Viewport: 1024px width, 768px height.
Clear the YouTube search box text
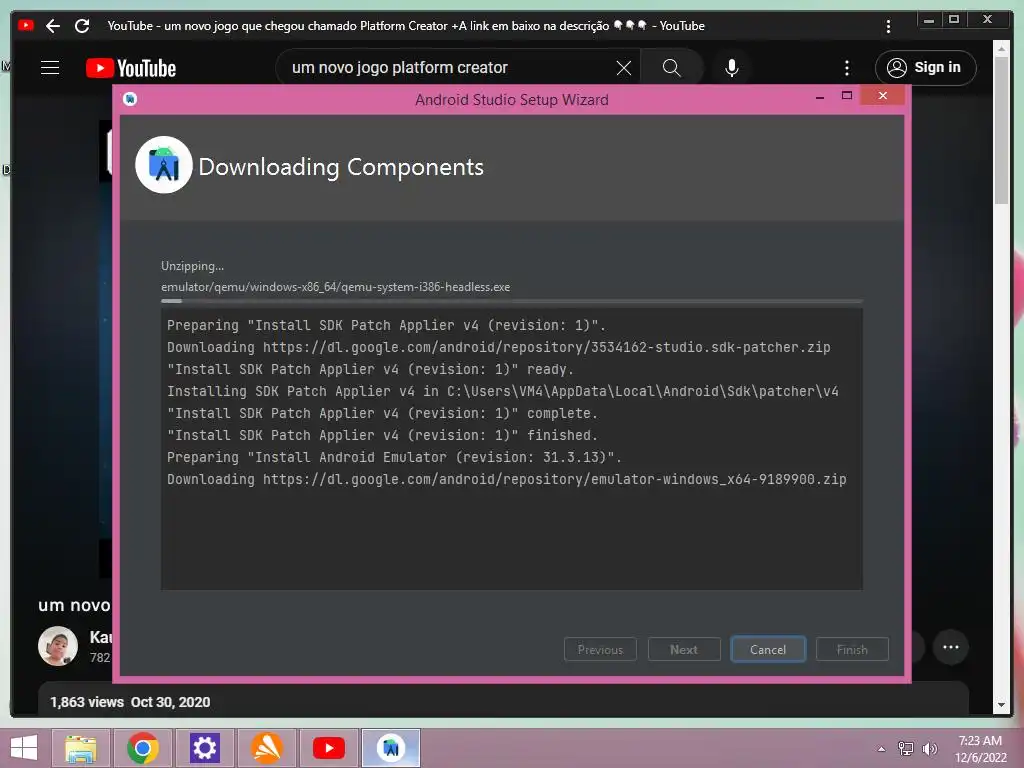(624, 68)
